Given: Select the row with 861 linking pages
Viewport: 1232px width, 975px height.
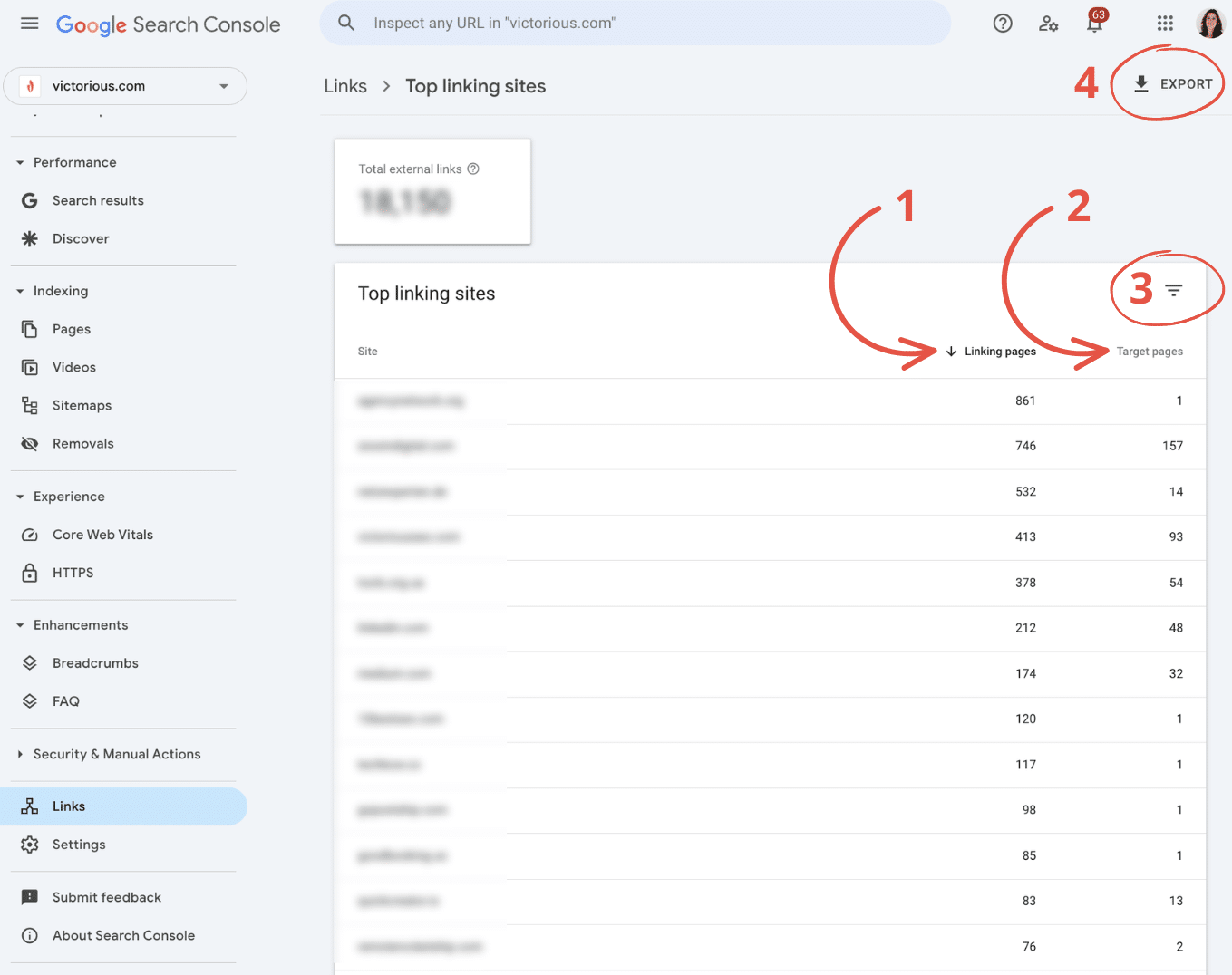Looking at the screenshot, I should [771, 401].
